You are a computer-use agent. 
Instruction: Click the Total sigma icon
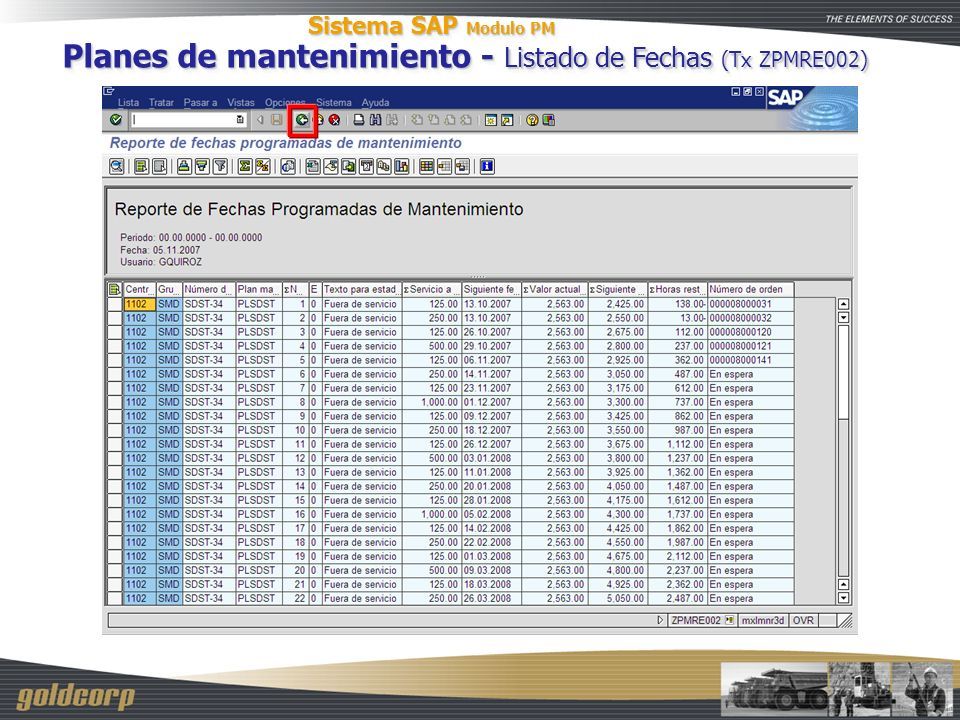coord(245,166)
